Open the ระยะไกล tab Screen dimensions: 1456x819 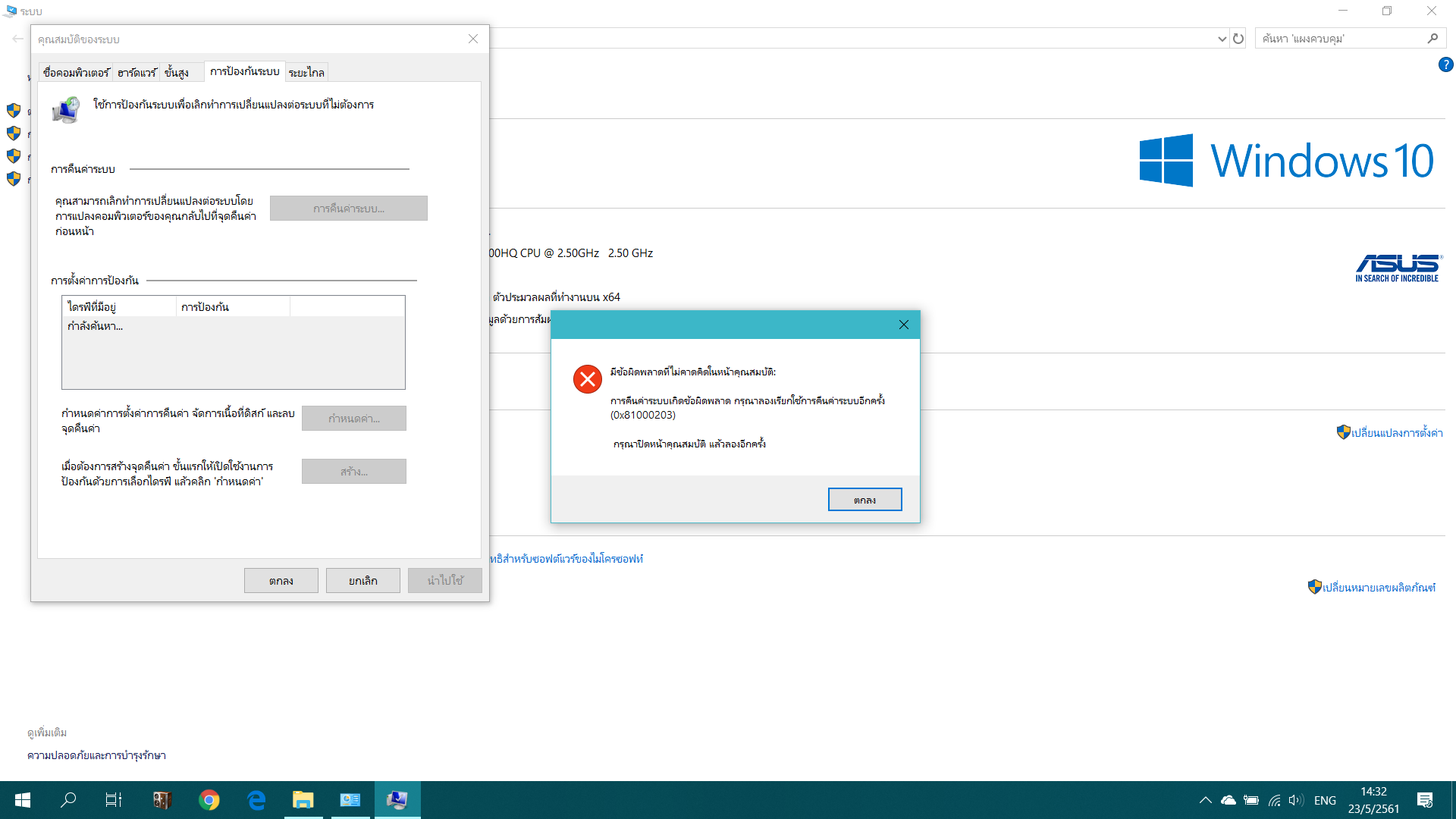point(306,73)
